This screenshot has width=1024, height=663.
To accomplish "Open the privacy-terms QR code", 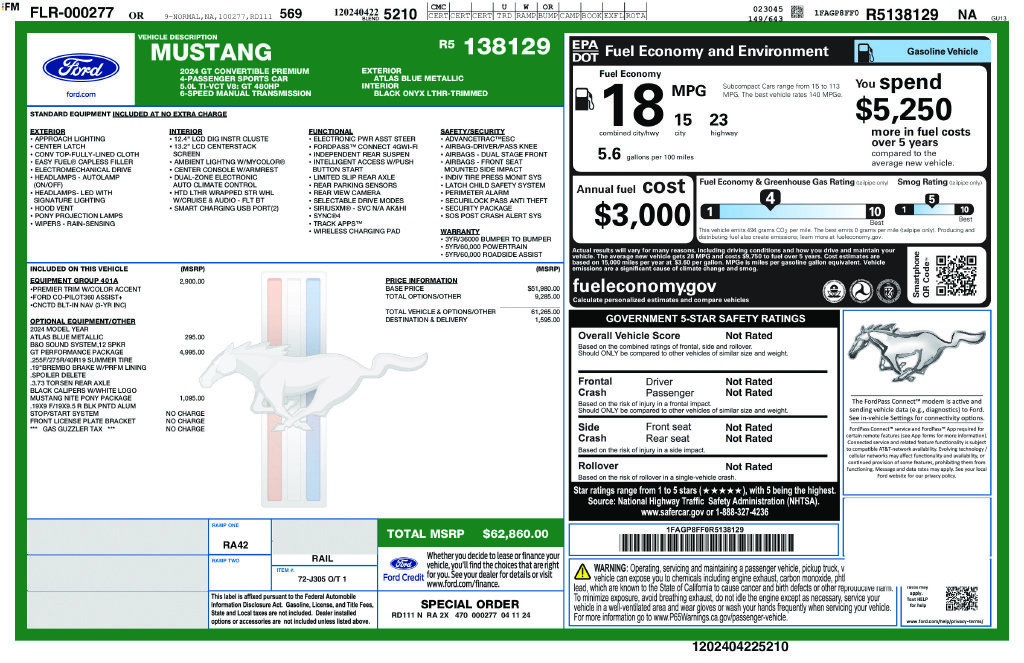I will click(x=961, y=598).
